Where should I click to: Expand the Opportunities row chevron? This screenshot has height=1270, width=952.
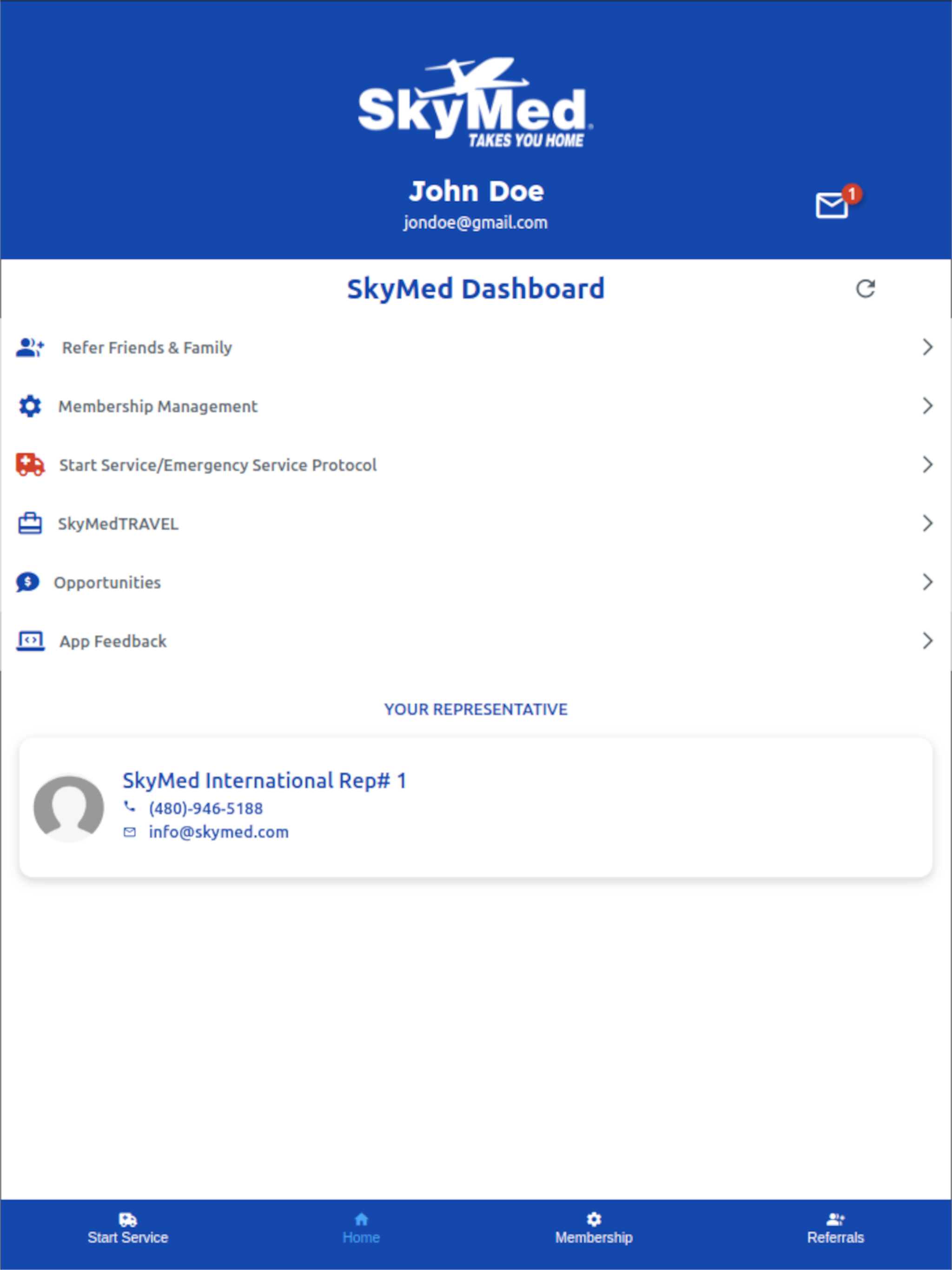tap(927, 582)
